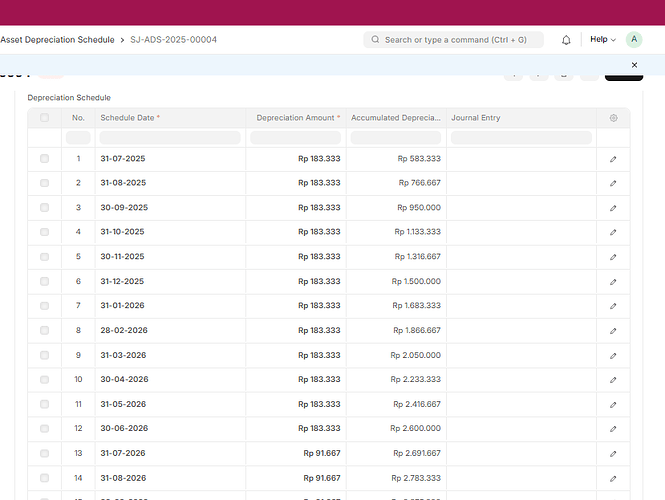This screenshot has height=500, width=665.
Task: Tick checkbox for row 10
Action: [45, 379]
